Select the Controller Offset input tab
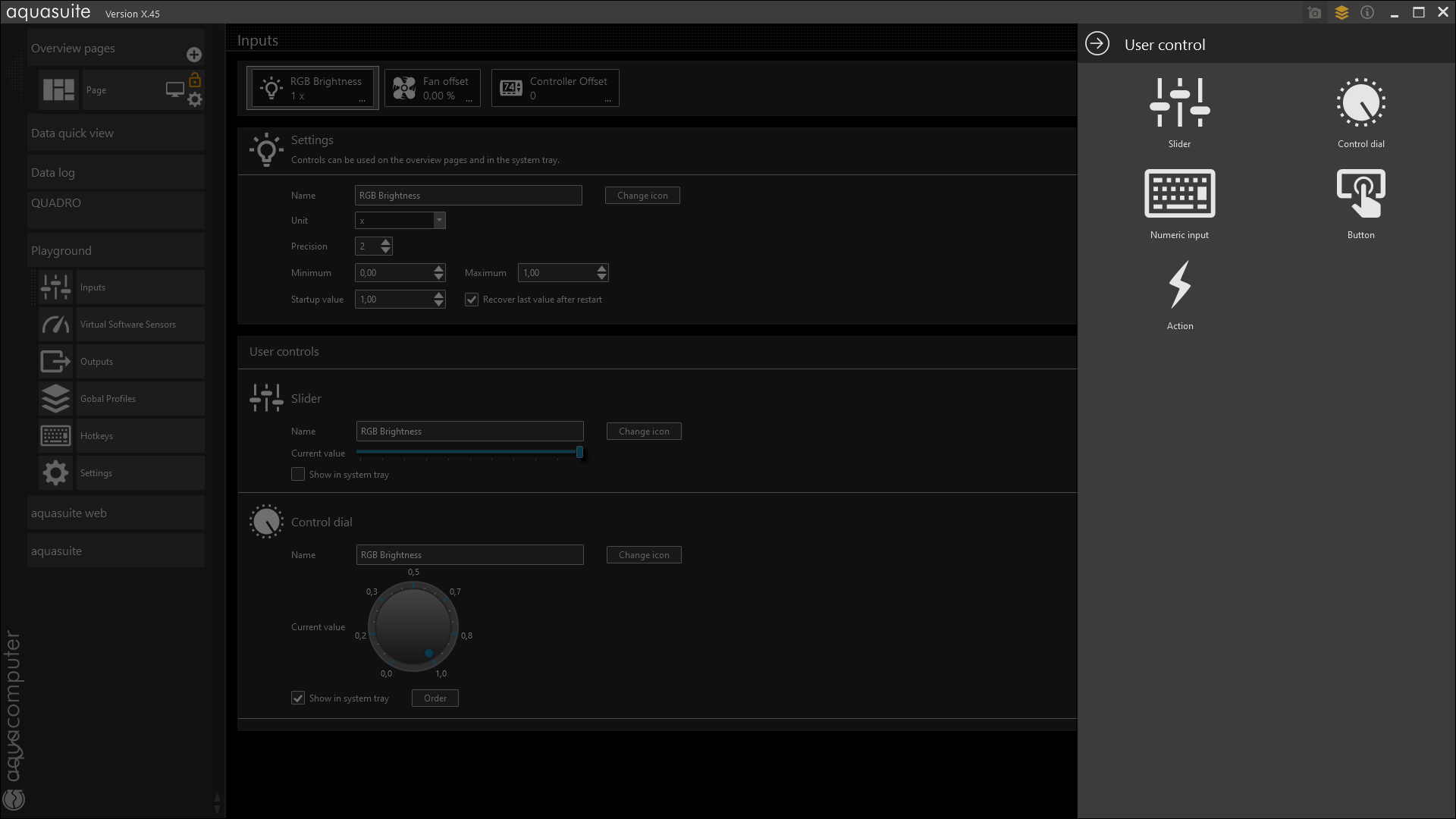This screenshot has height=819, width=1456. [x=555, y=88]
